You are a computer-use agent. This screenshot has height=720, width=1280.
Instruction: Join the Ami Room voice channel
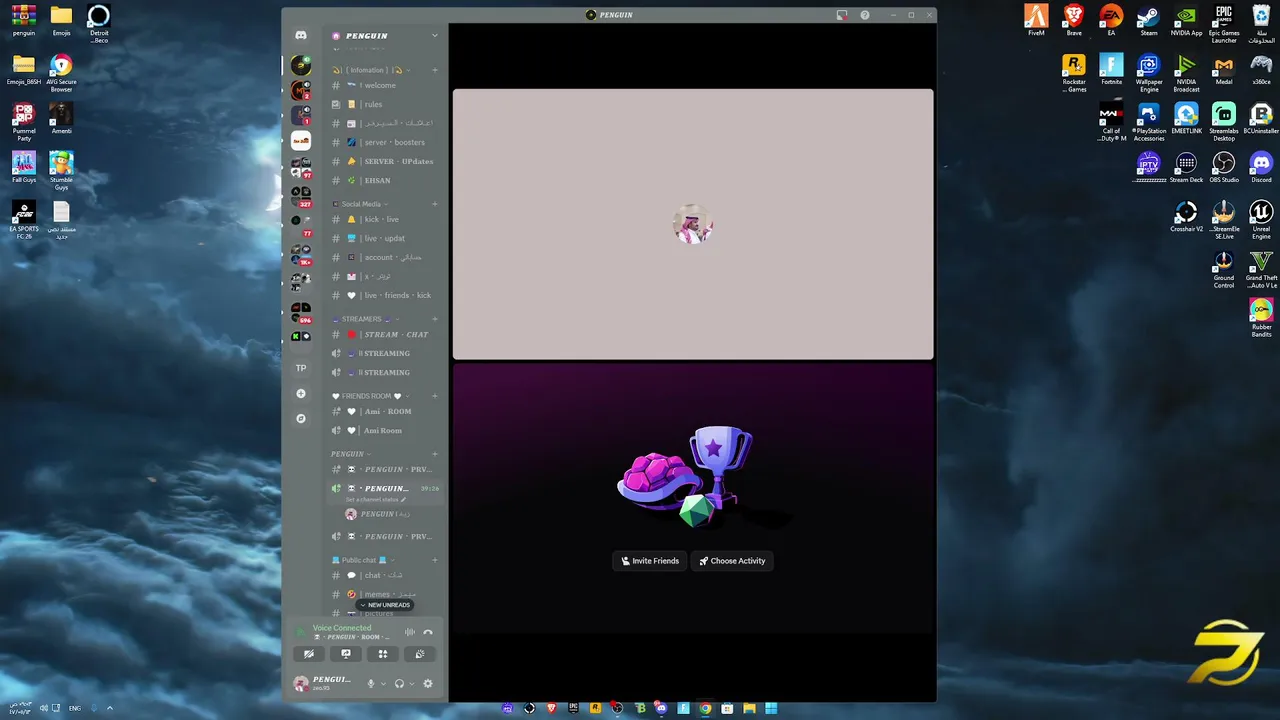pos(385,430)
